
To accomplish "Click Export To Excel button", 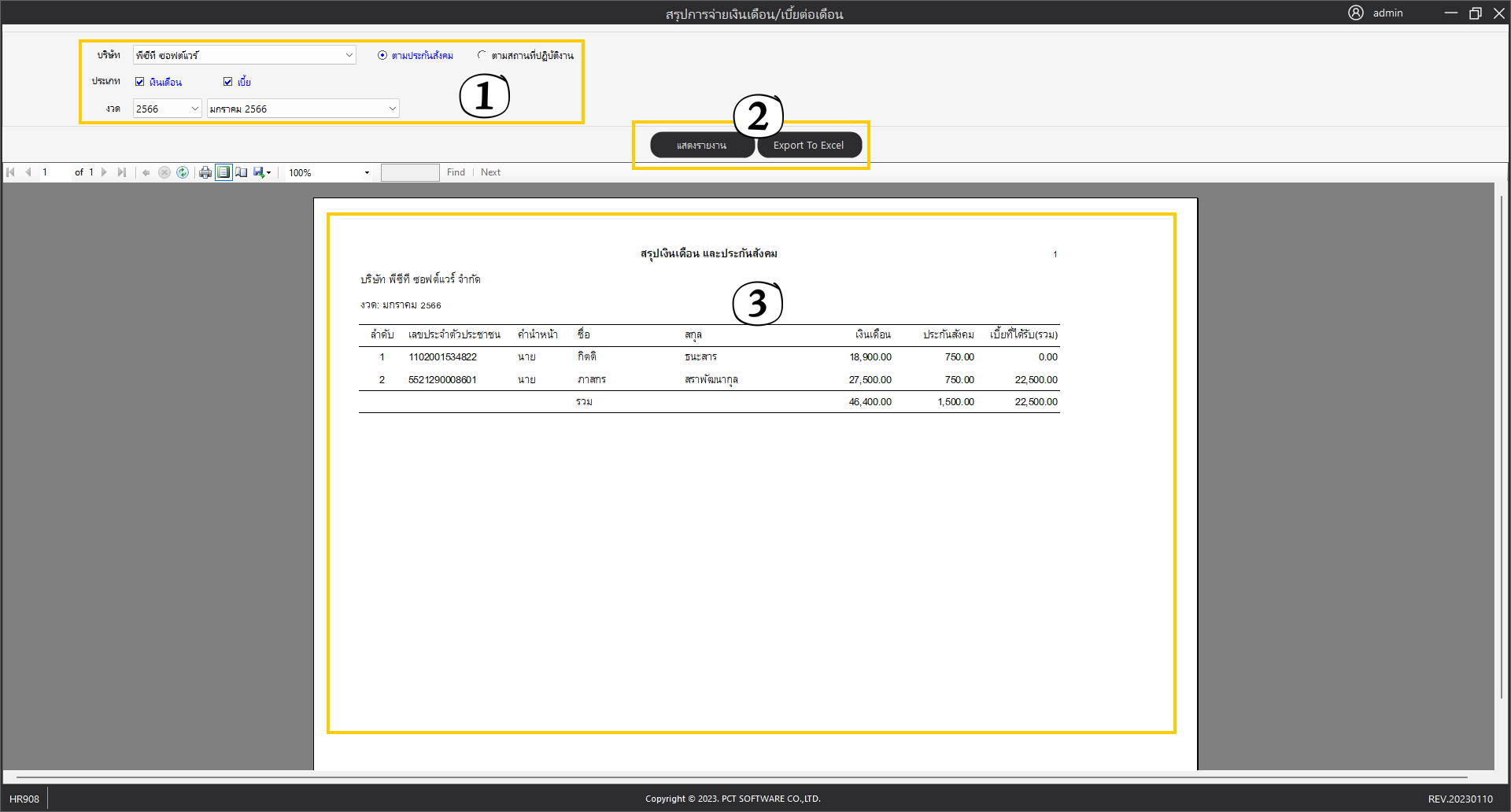I will pos(808,146).
